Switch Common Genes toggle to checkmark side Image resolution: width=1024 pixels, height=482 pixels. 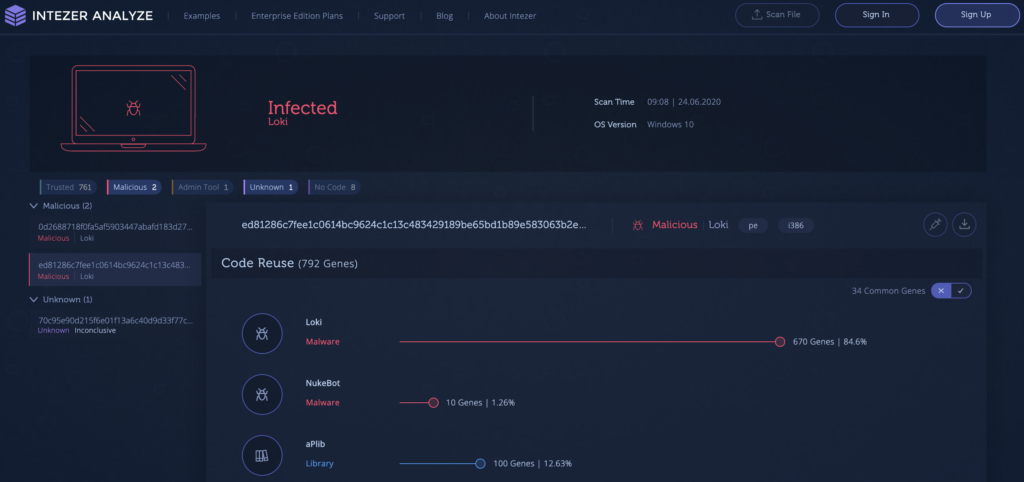[x=961, y=291]
